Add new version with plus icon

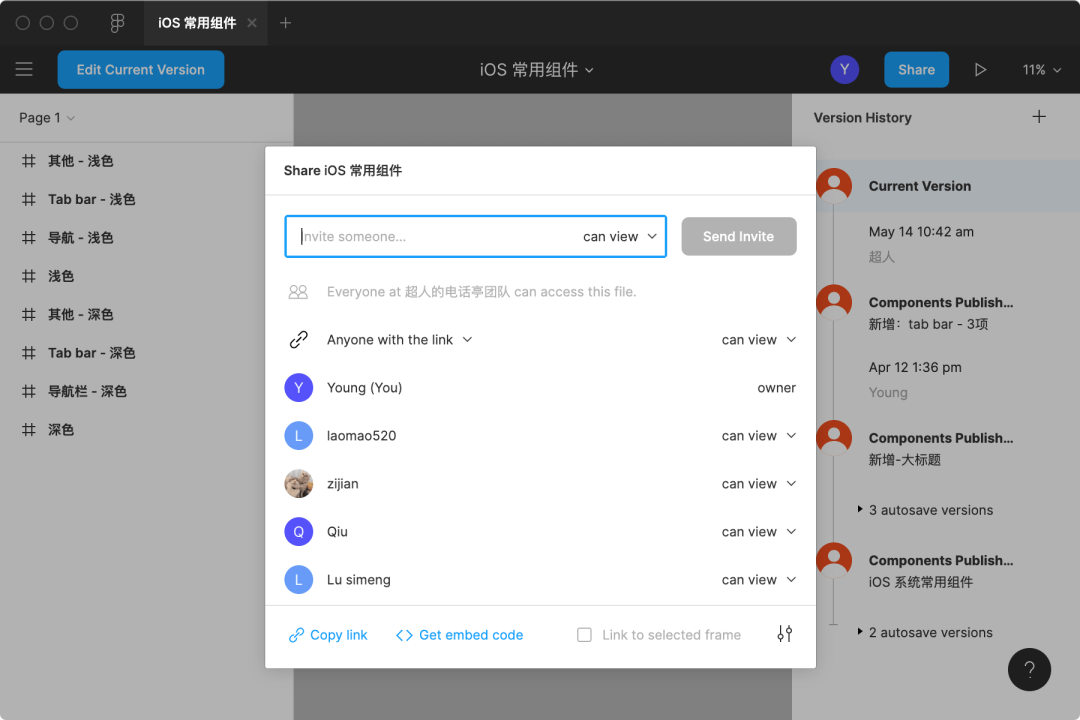(x=1039, y=116)
